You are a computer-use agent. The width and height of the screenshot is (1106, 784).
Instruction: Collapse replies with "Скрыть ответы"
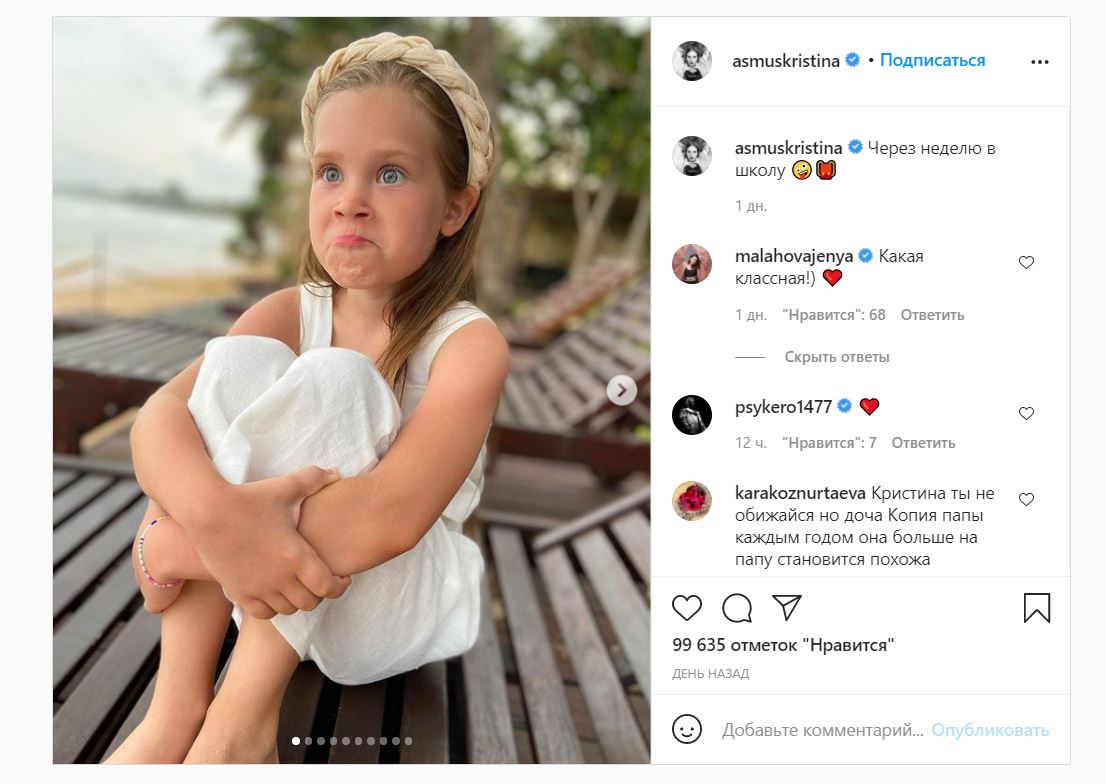coord(837,357)
